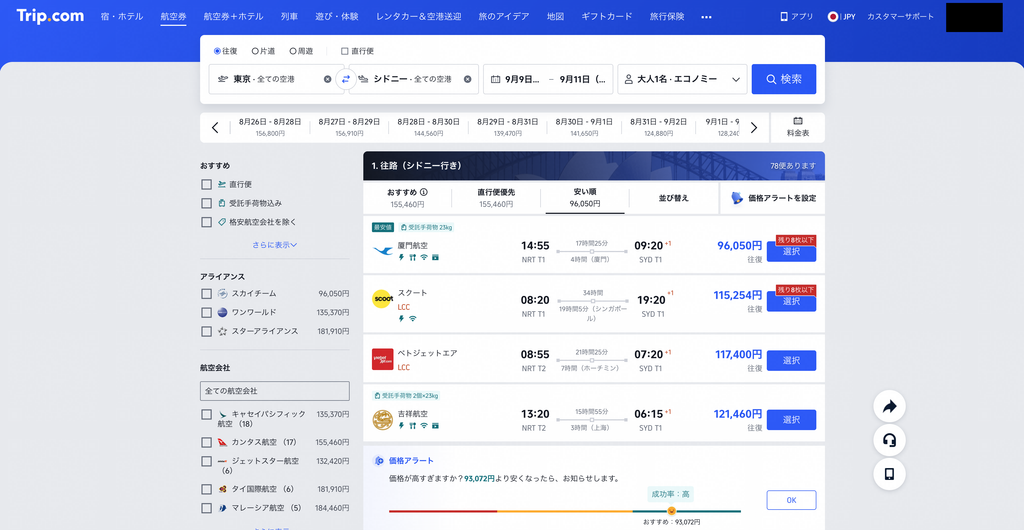Tick the キャセイパシフィック航空 checkbox
The height and width of the screenshot is (530, 1024).
(206, 414)
